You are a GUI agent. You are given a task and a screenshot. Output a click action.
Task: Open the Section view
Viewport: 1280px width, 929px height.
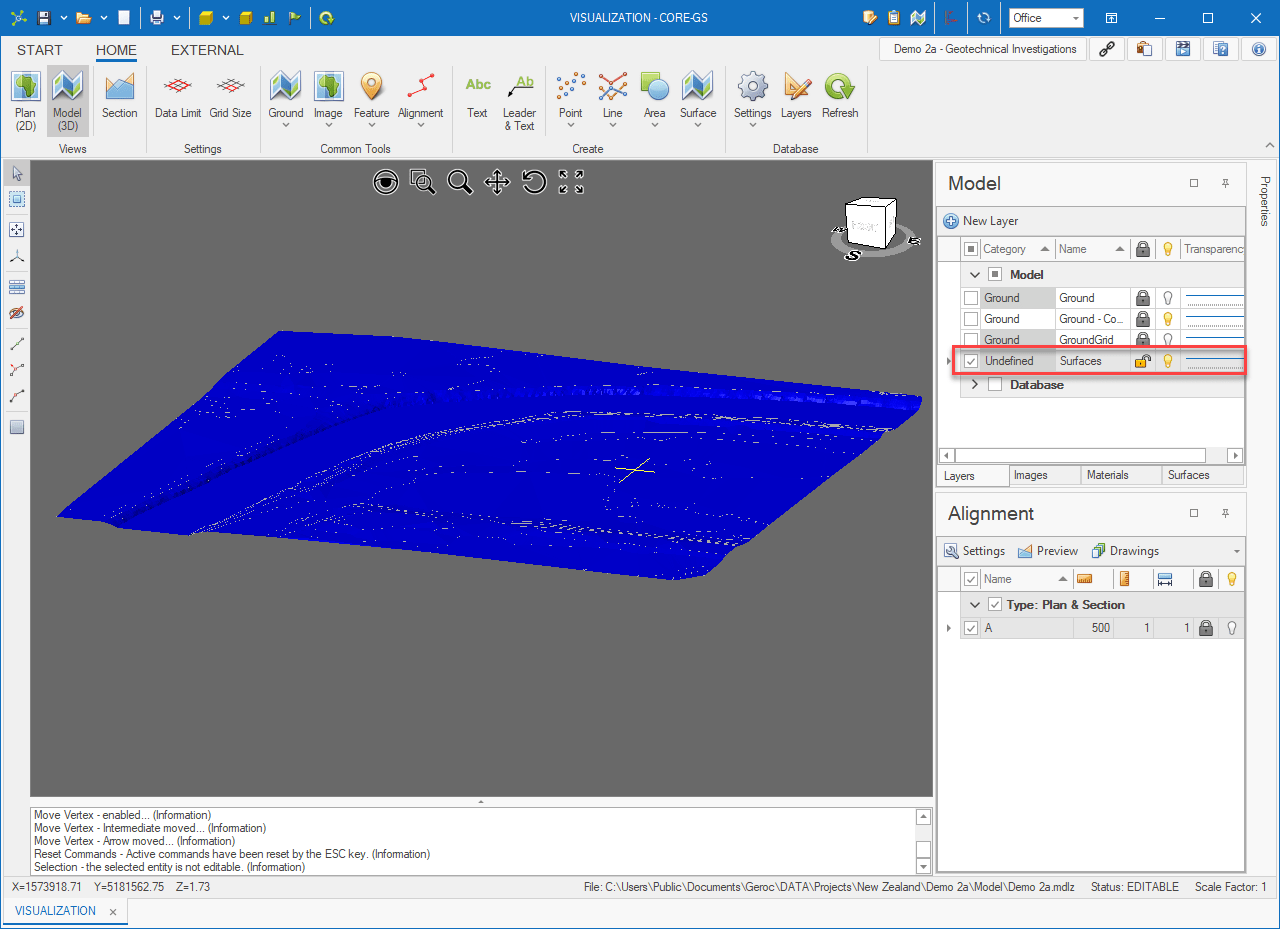tap(119, 96)
